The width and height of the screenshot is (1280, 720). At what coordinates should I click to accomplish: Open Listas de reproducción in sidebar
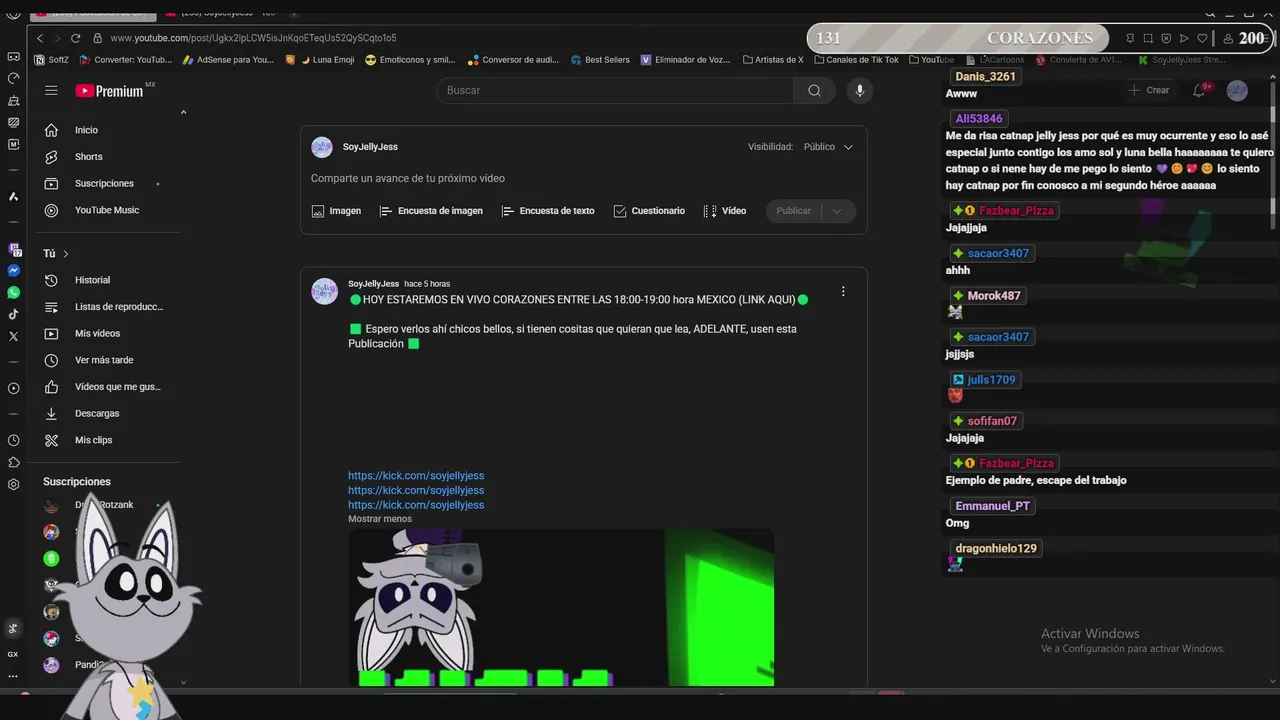[x=118, y=307]
